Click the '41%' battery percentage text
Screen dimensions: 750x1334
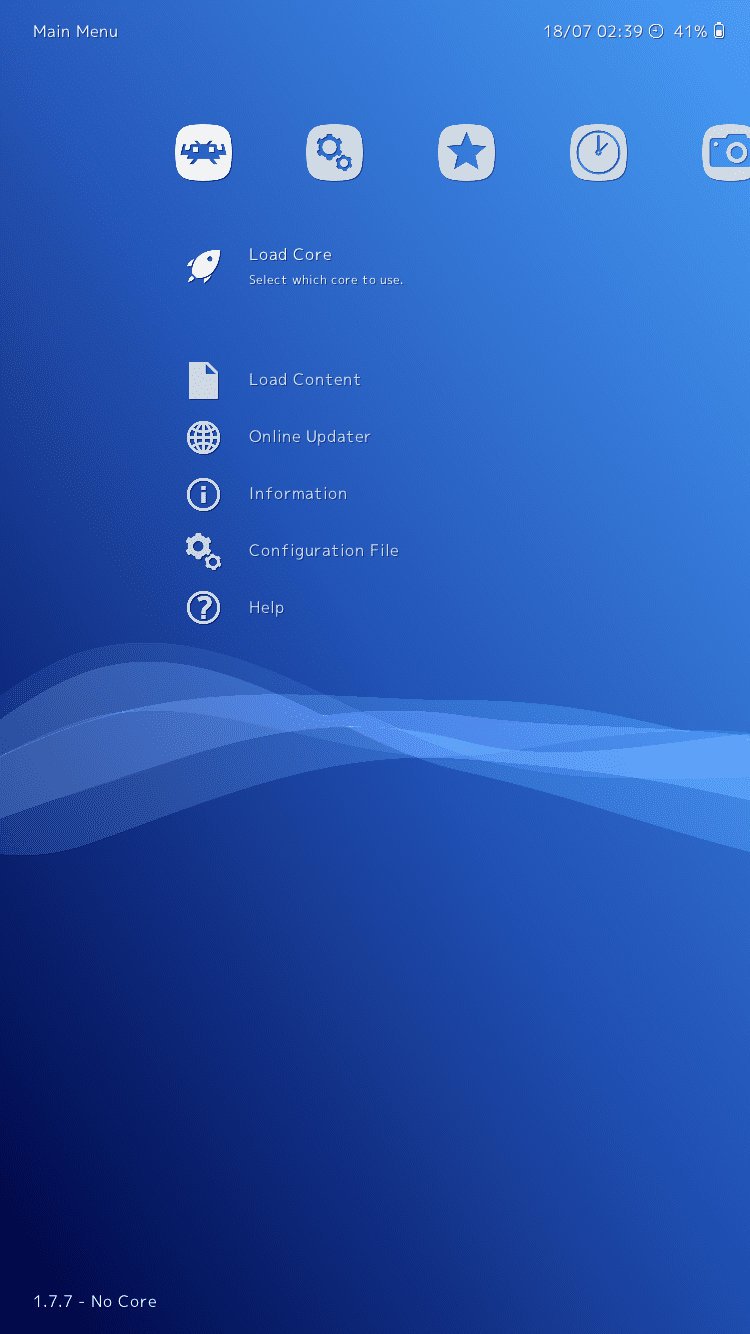690,31
